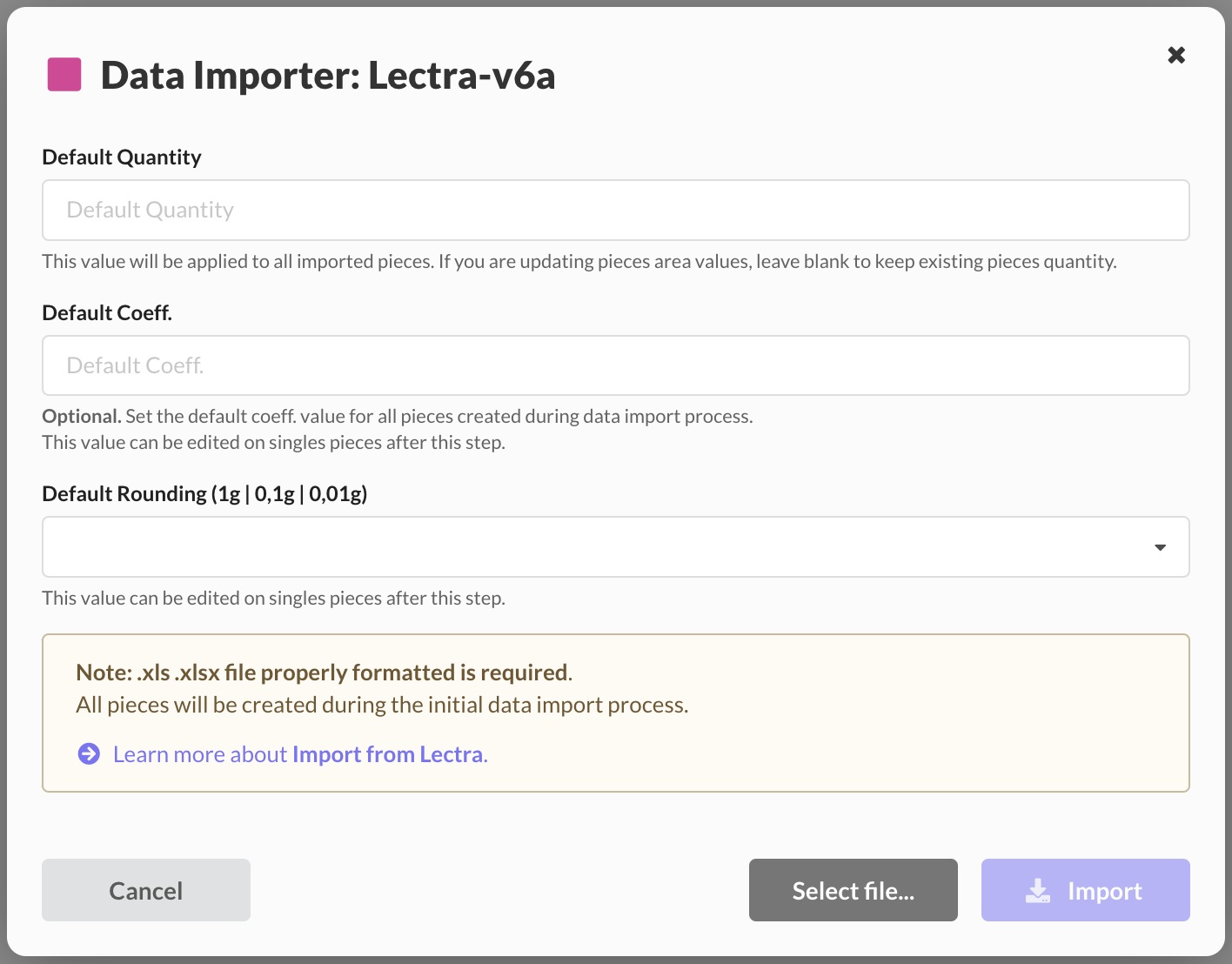The width and height of the screenshot is (1232, 964).
Task: Click the .xls .xlsx file required note heading
Action: [x=324, y=673]
